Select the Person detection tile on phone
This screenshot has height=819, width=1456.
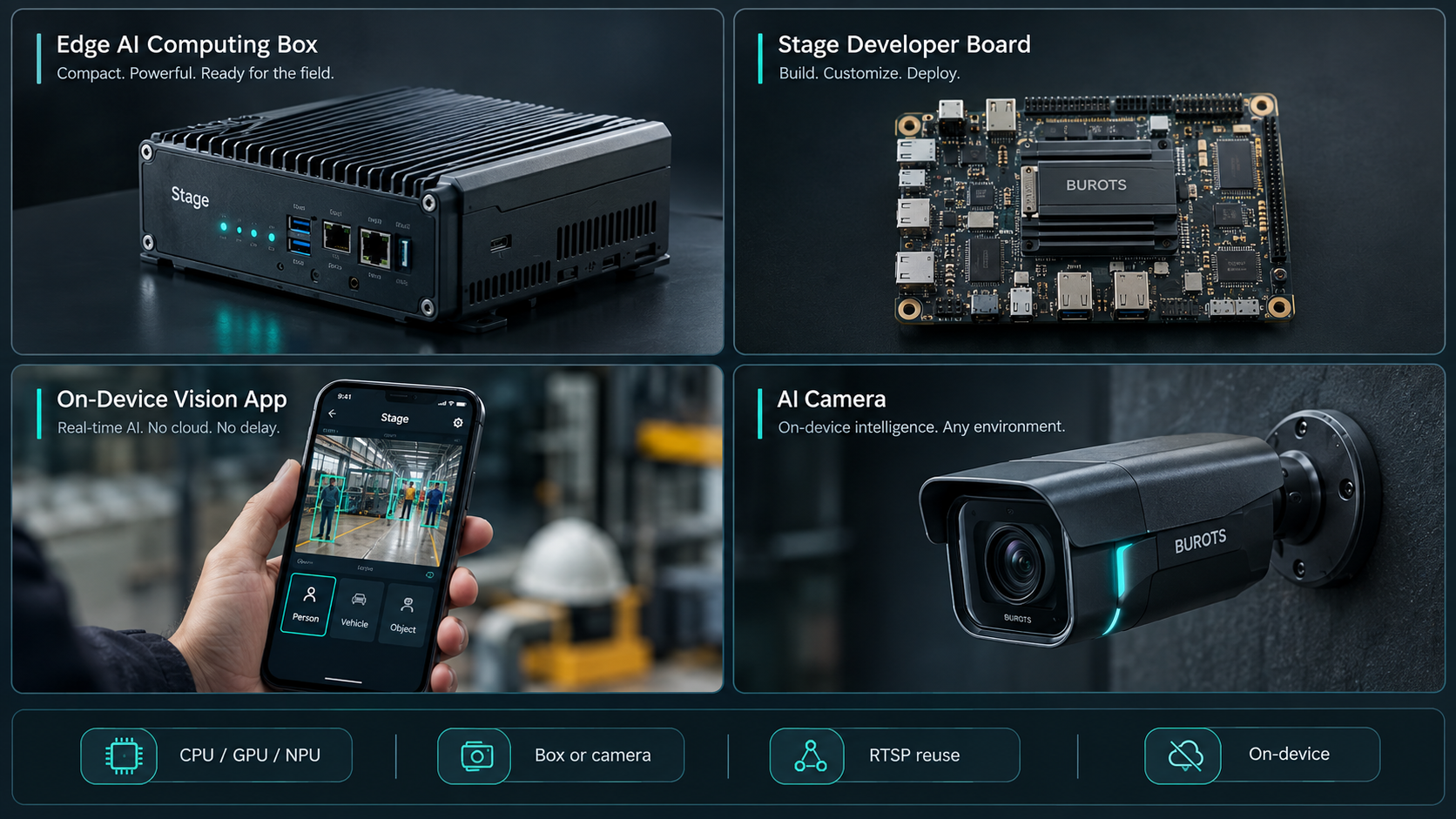pos(307,604)
